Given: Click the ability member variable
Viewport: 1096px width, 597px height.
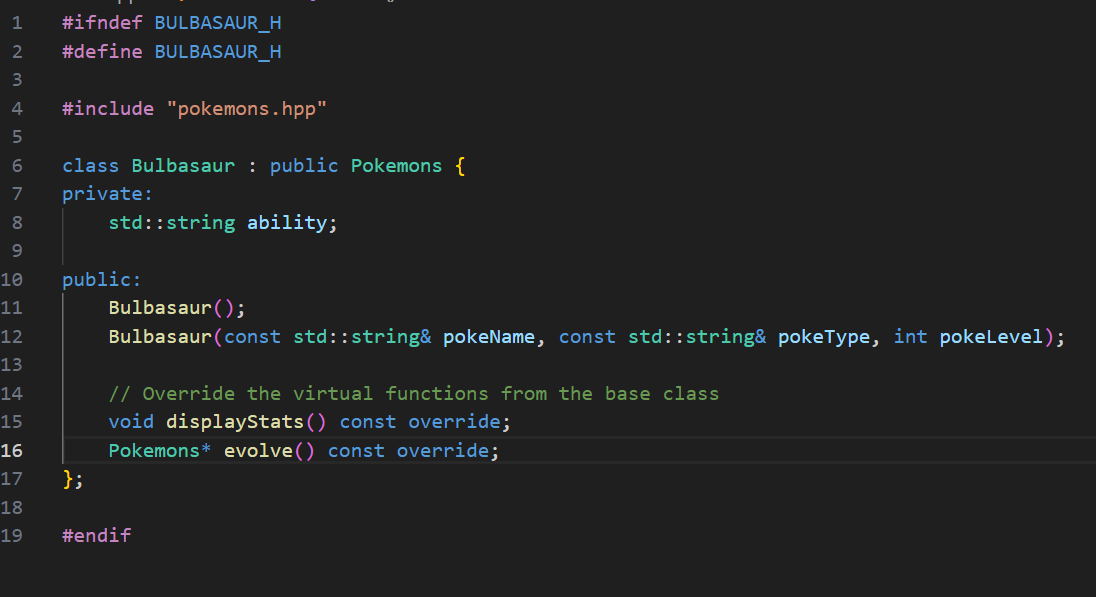Looking at the screenshot, I should click(x=287, y=222).
